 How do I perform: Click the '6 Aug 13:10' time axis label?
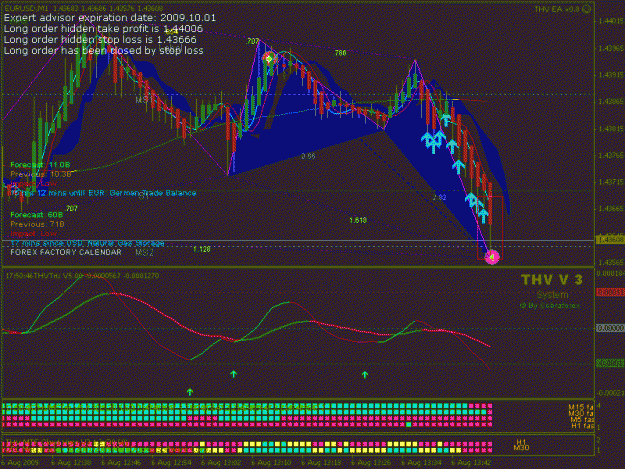pos(271,463)
